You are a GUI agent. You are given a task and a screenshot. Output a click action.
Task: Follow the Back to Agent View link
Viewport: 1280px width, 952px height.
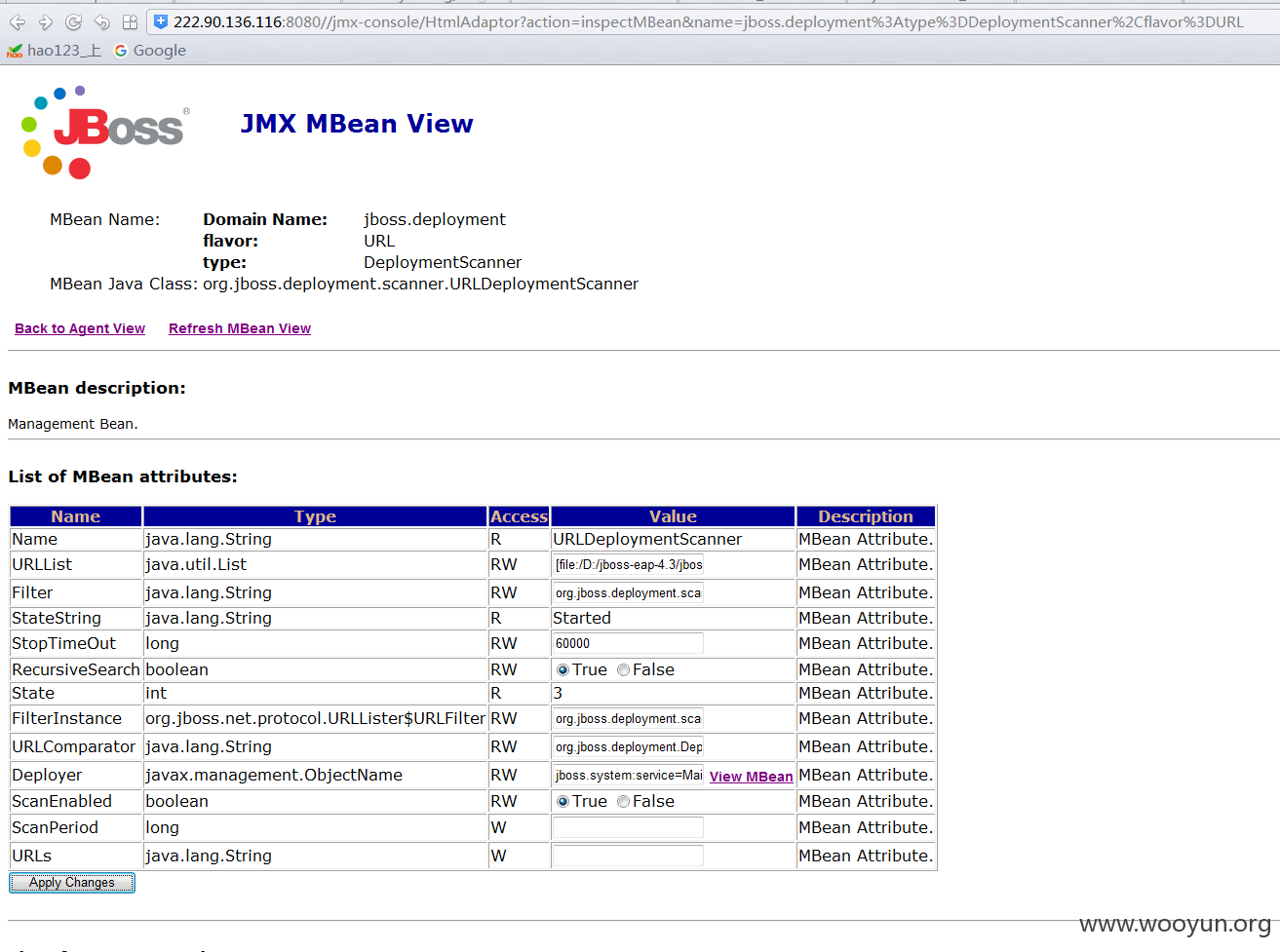click(x=80, y=328)
